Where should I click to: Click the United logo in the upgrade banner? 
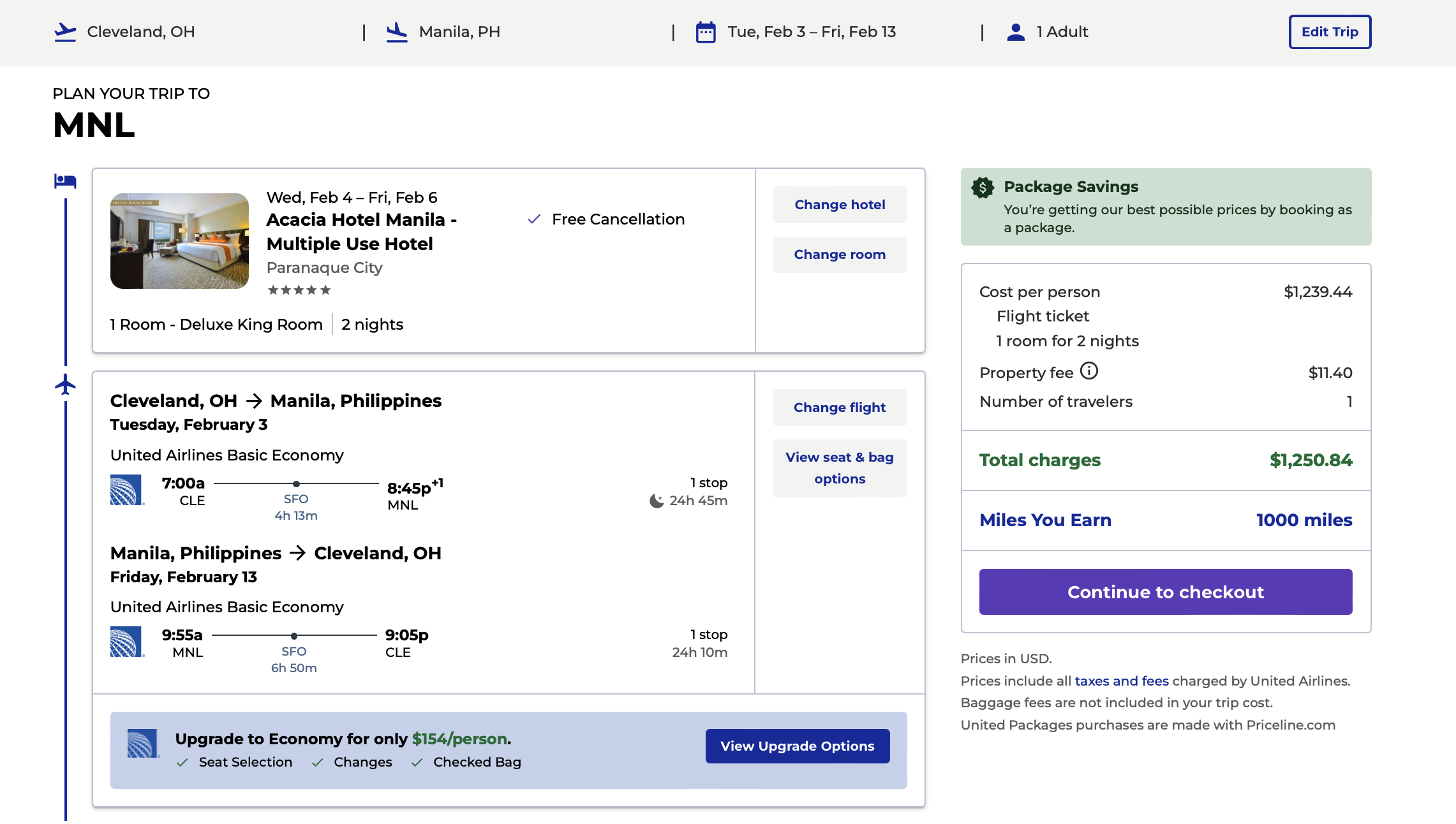(x=143, y=744)
